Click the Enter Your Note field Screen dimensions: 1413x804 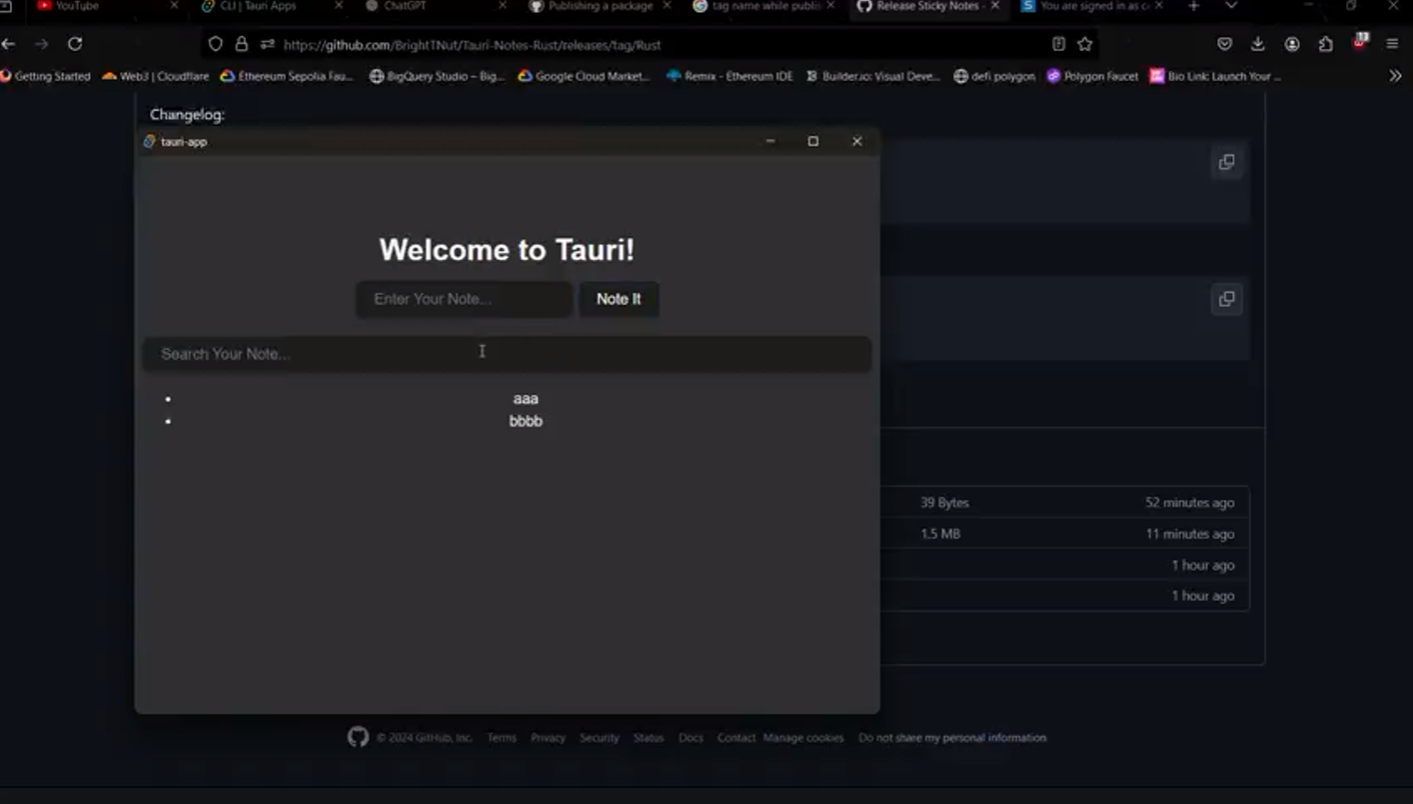point(464,299)
